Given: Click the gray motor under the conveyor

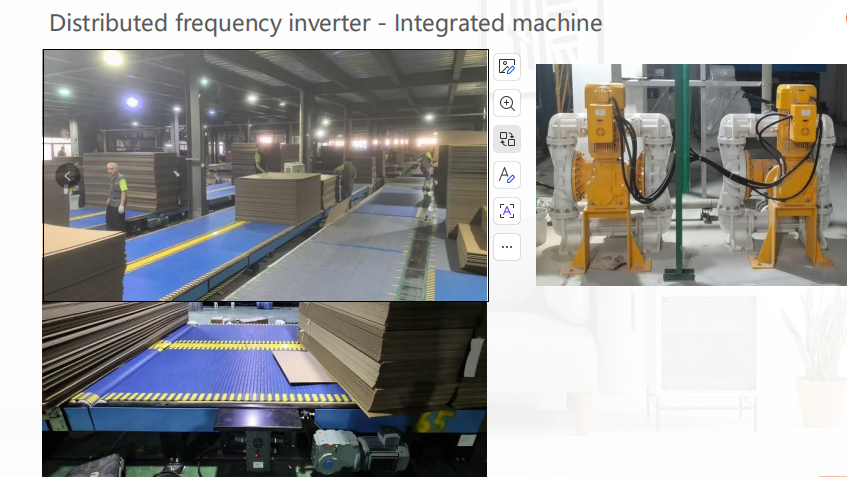Looking at the screenshot, I should (358, 450).
